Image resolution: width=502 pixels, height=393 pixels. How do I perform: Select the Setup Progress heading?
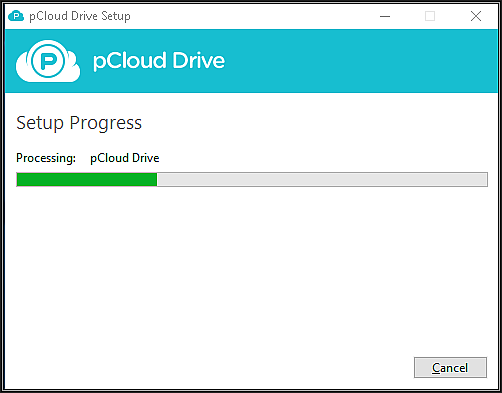tap(79, 123)
